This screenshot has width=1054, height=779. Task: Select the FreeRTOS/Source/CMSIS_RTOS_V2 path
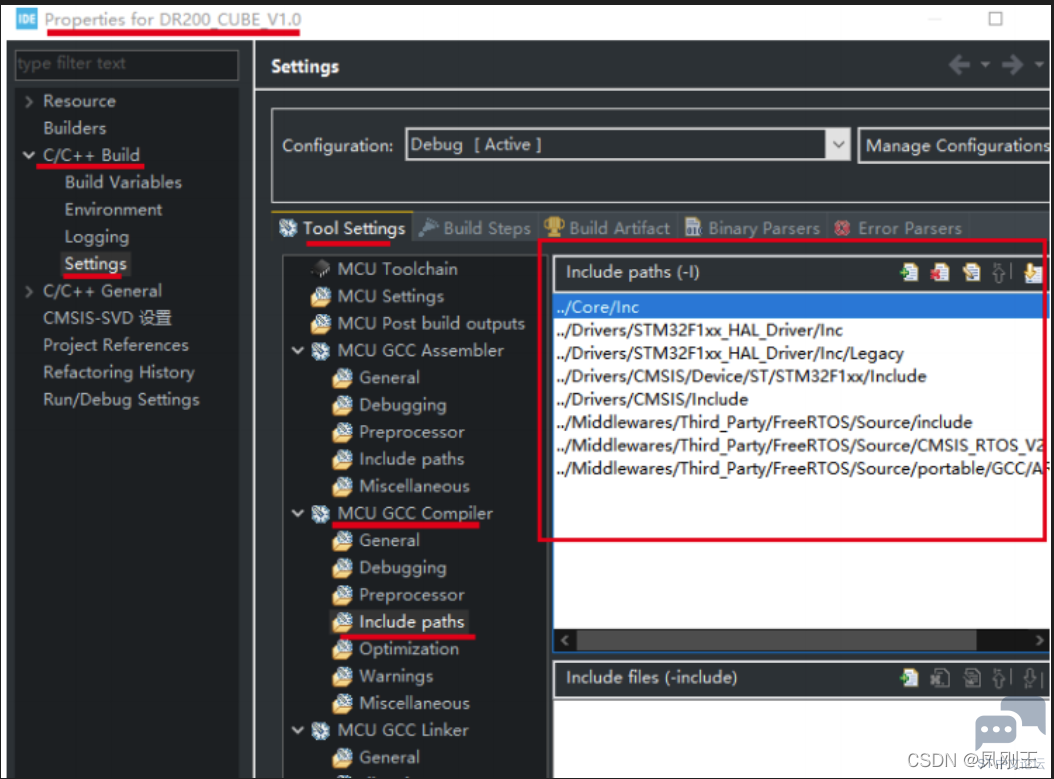pyautogui.click(x=800, y=445)
